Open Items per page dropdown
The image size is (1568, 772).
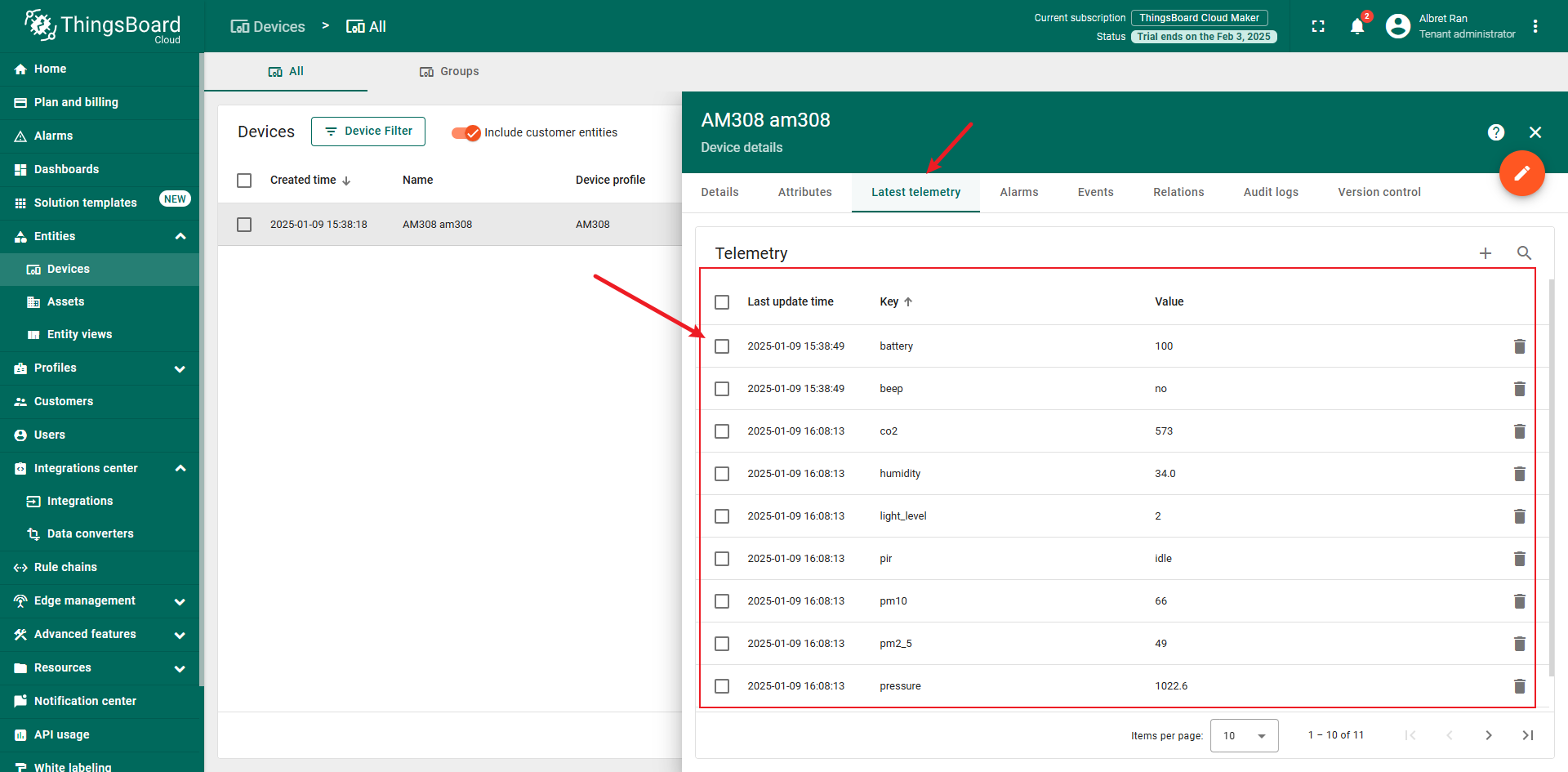(x=1244, y=735)
